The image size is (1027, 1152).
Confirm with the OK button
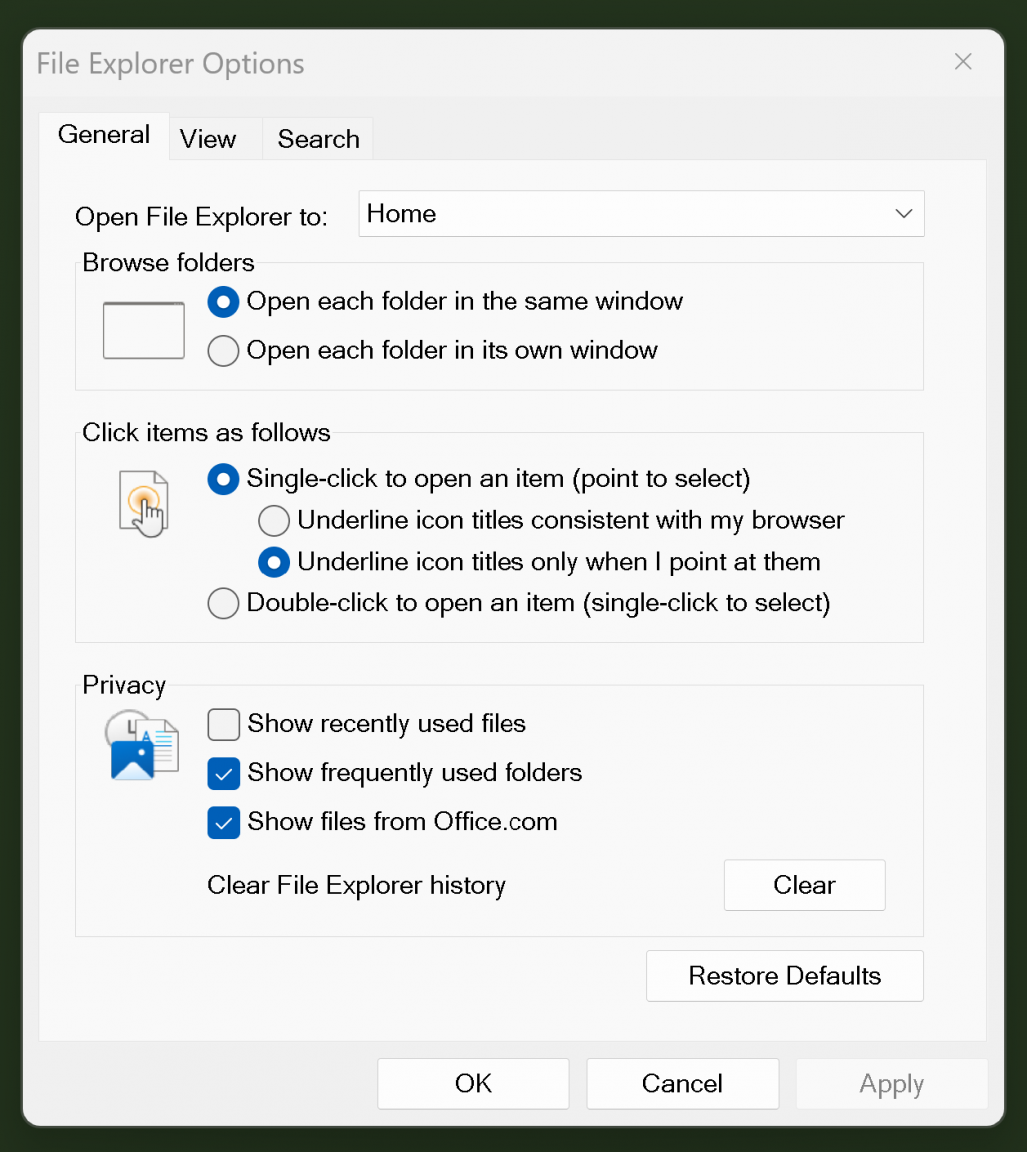point(473,1084)
